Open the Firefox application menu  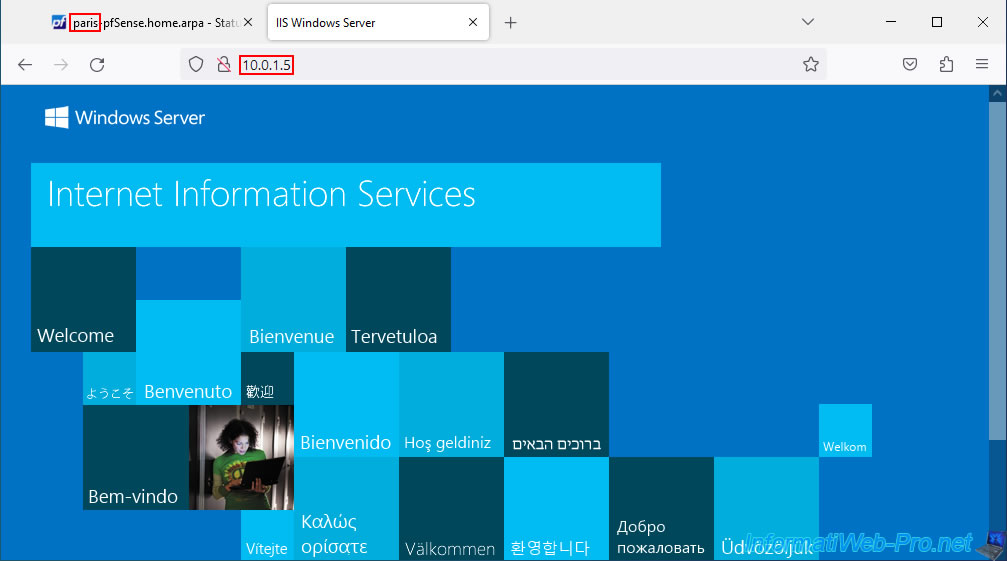click(x=981, y=64)
